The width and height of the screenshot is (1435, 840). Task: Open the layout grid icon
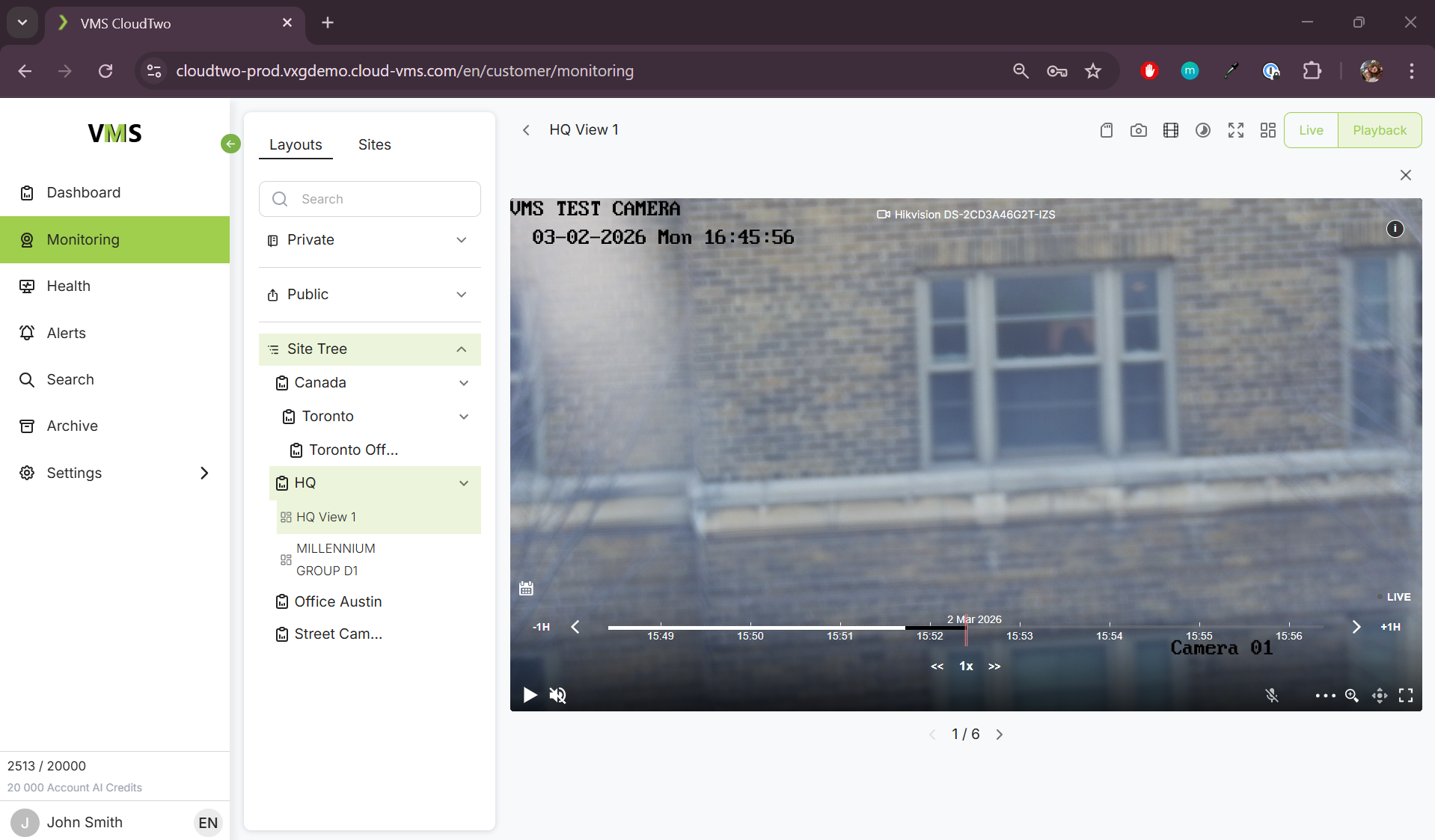tap(1267, 130)
